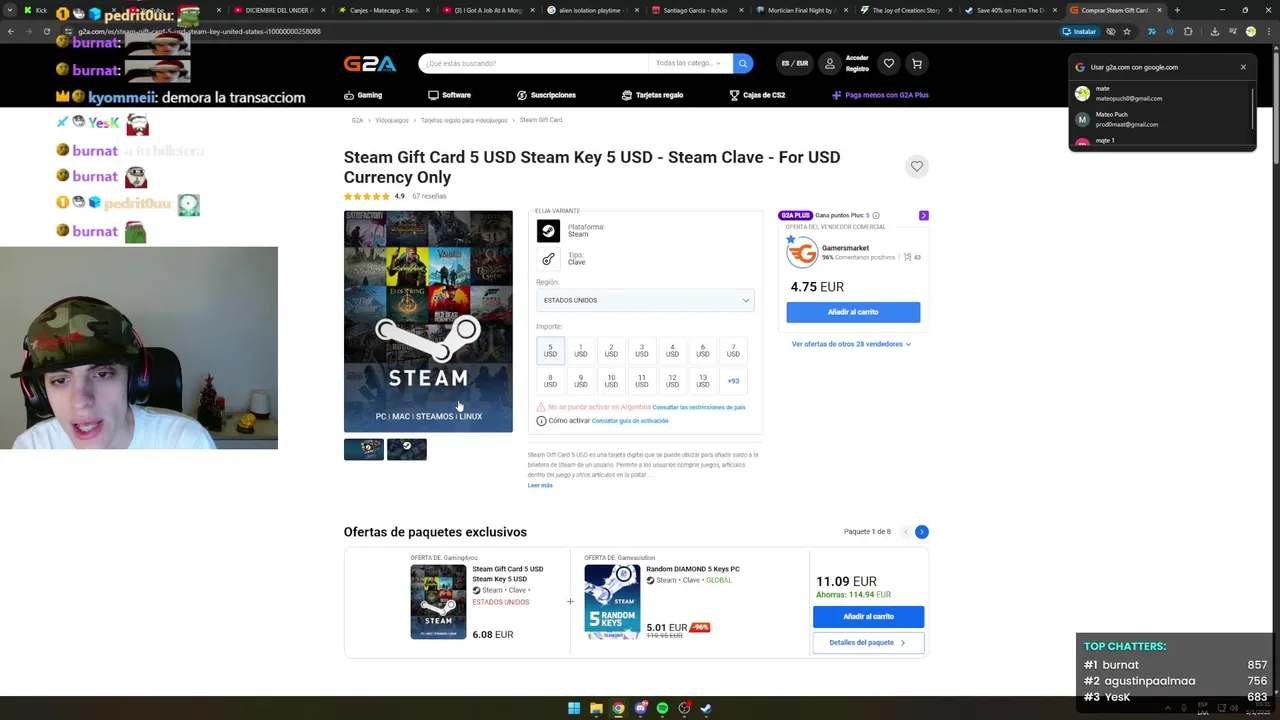
Task: Click the G2A logo
Action: [370, 64]
